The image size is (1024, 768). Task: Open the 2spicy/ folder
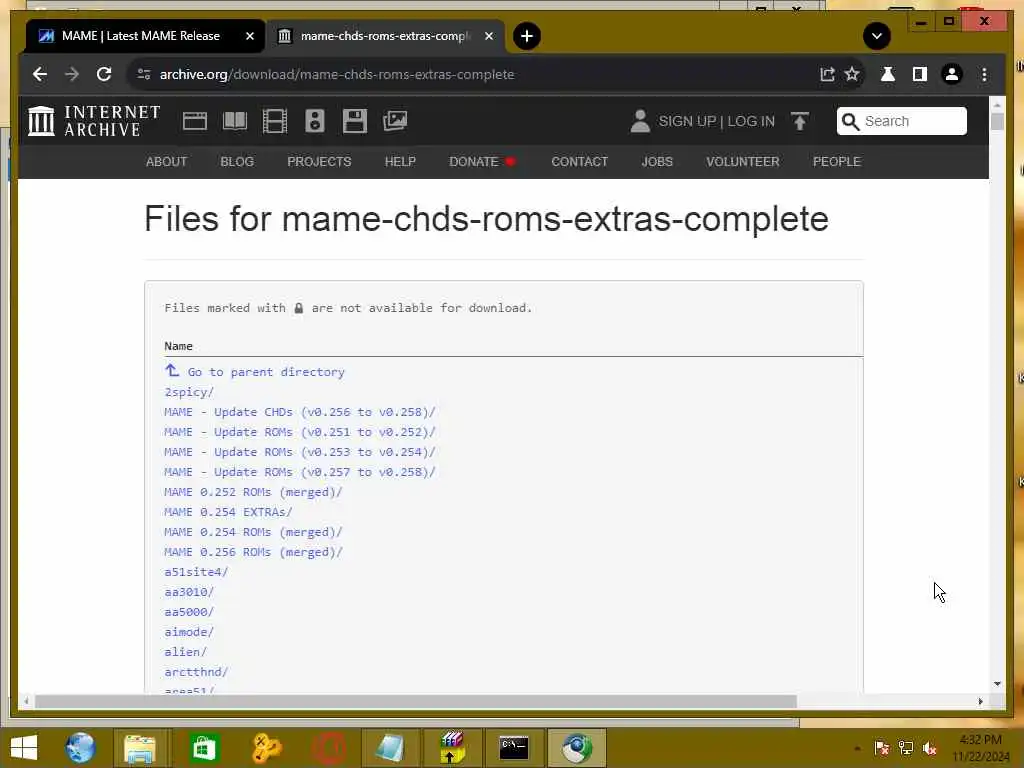click(189, 392)
